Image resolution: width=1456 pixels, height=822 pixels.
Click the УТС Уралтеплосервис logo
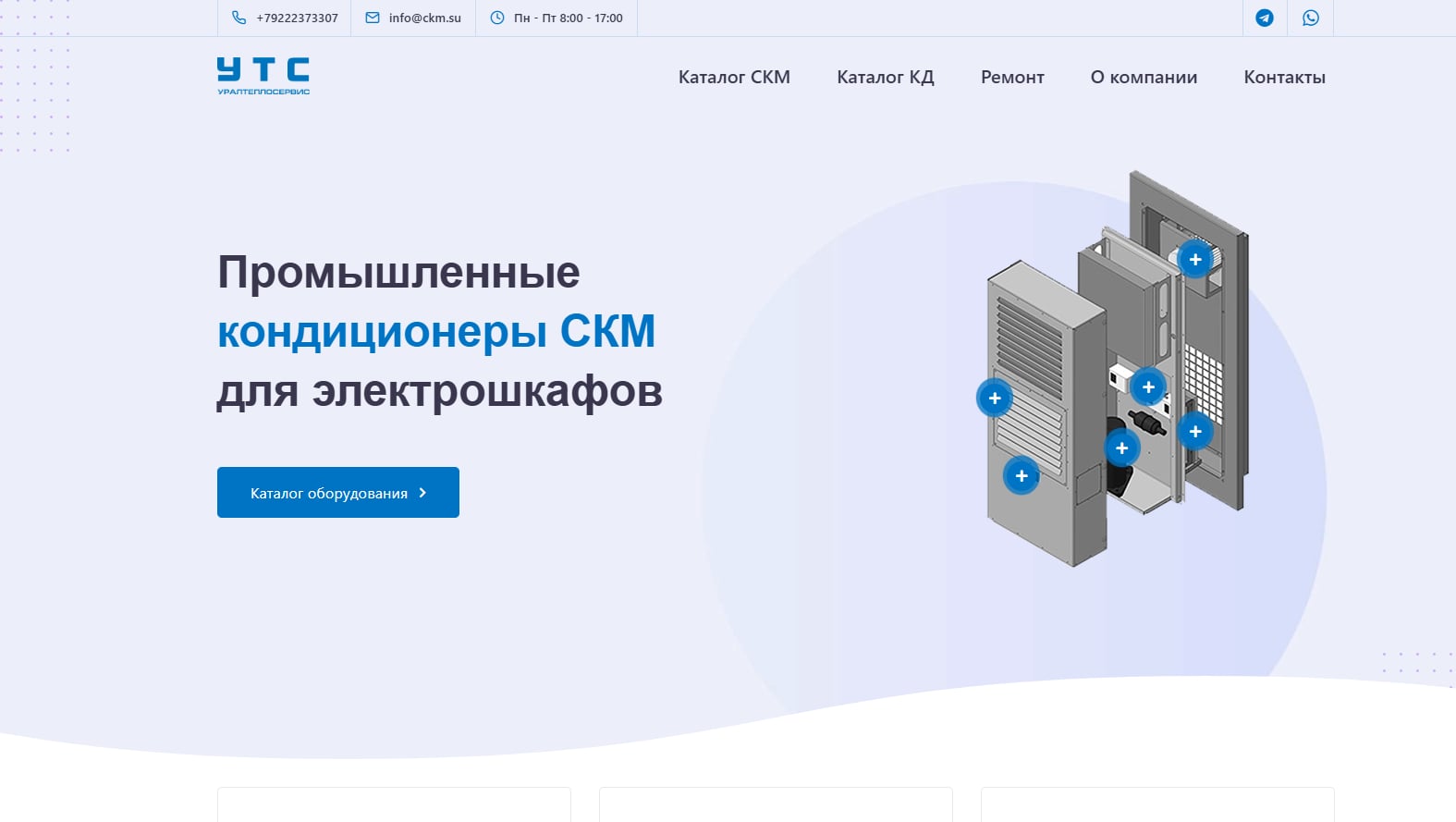[x=263, y=76]
